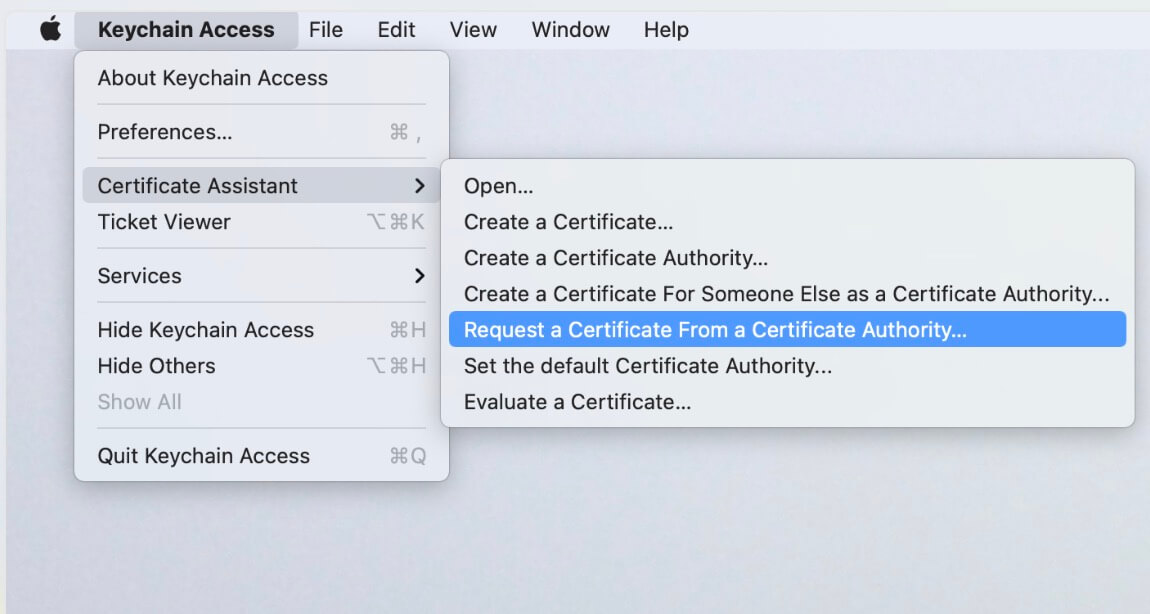Choose Evaluate a Certificate…
Viewport: 1150px width, 614px height.
pos(577,402)
